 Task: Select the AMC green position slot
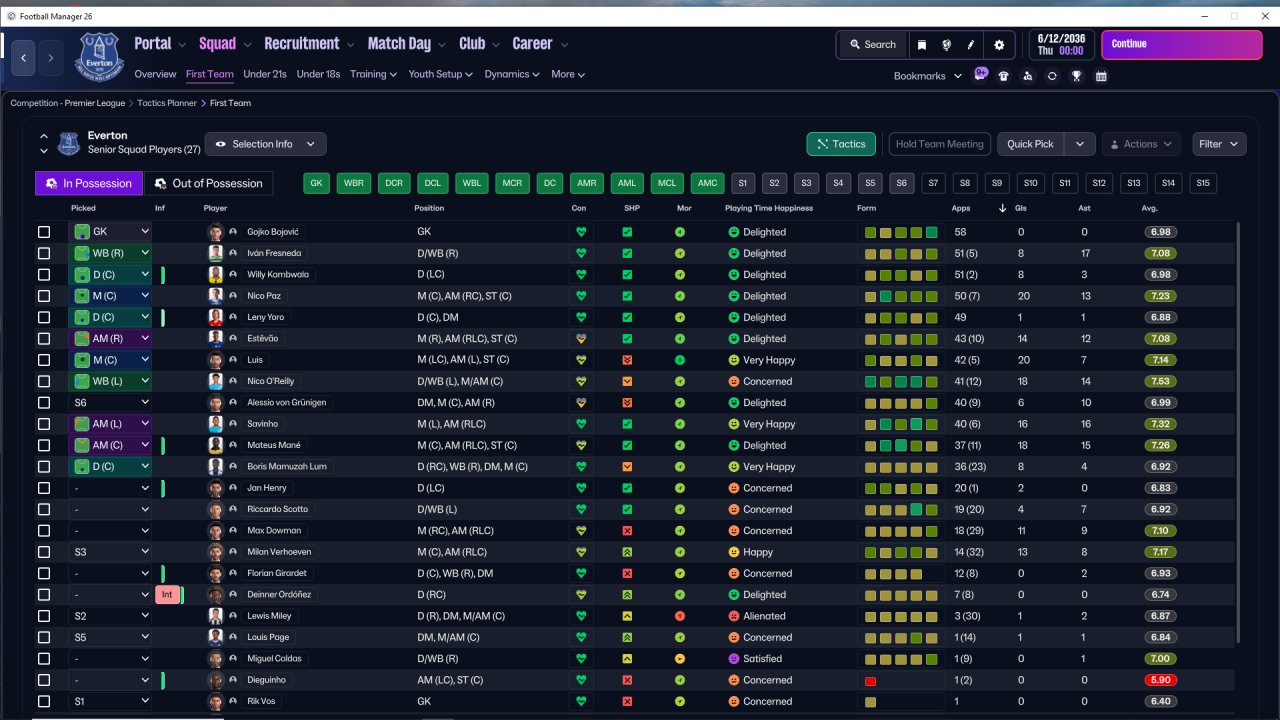point(707,183)
